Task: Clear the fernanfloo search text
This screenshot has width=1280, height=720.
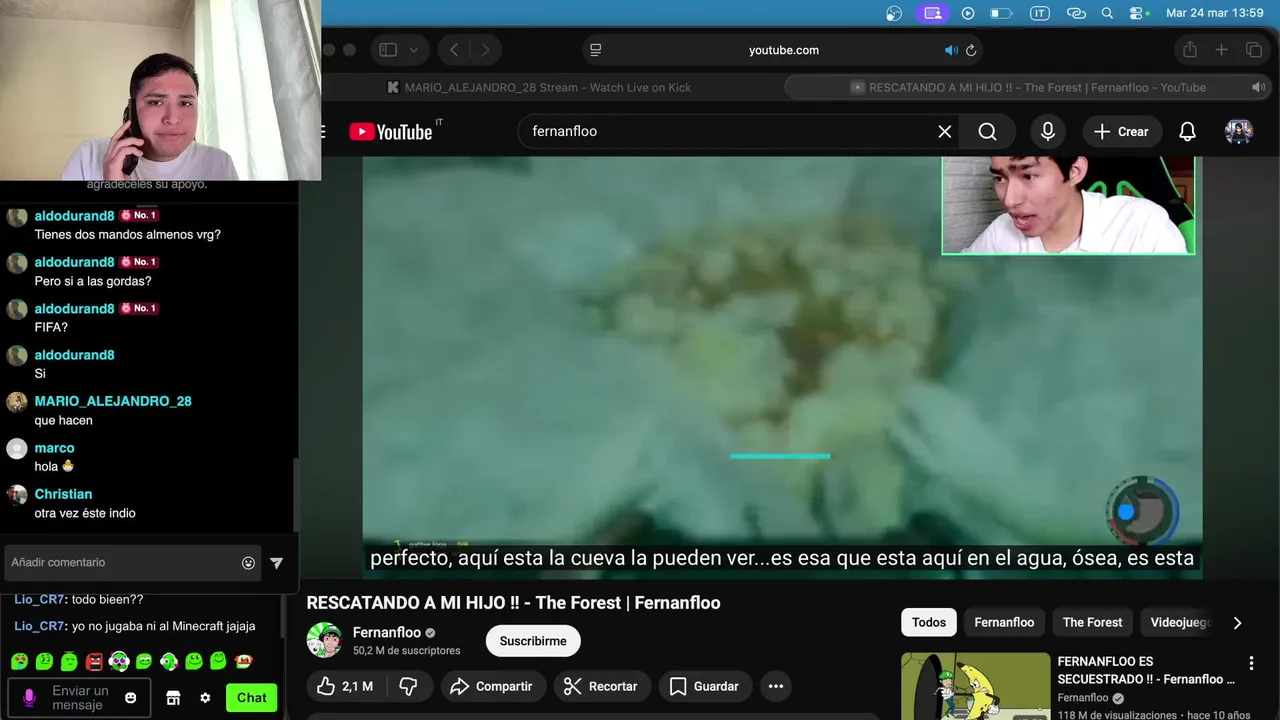Action: pos(944,131)
